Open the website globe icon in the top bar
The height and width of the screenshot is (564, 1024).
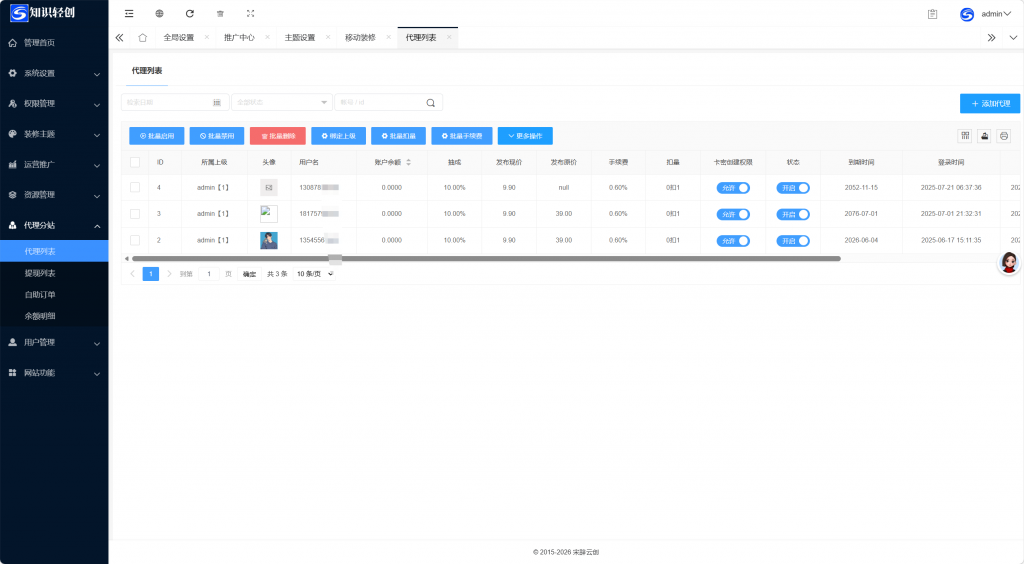159,14
